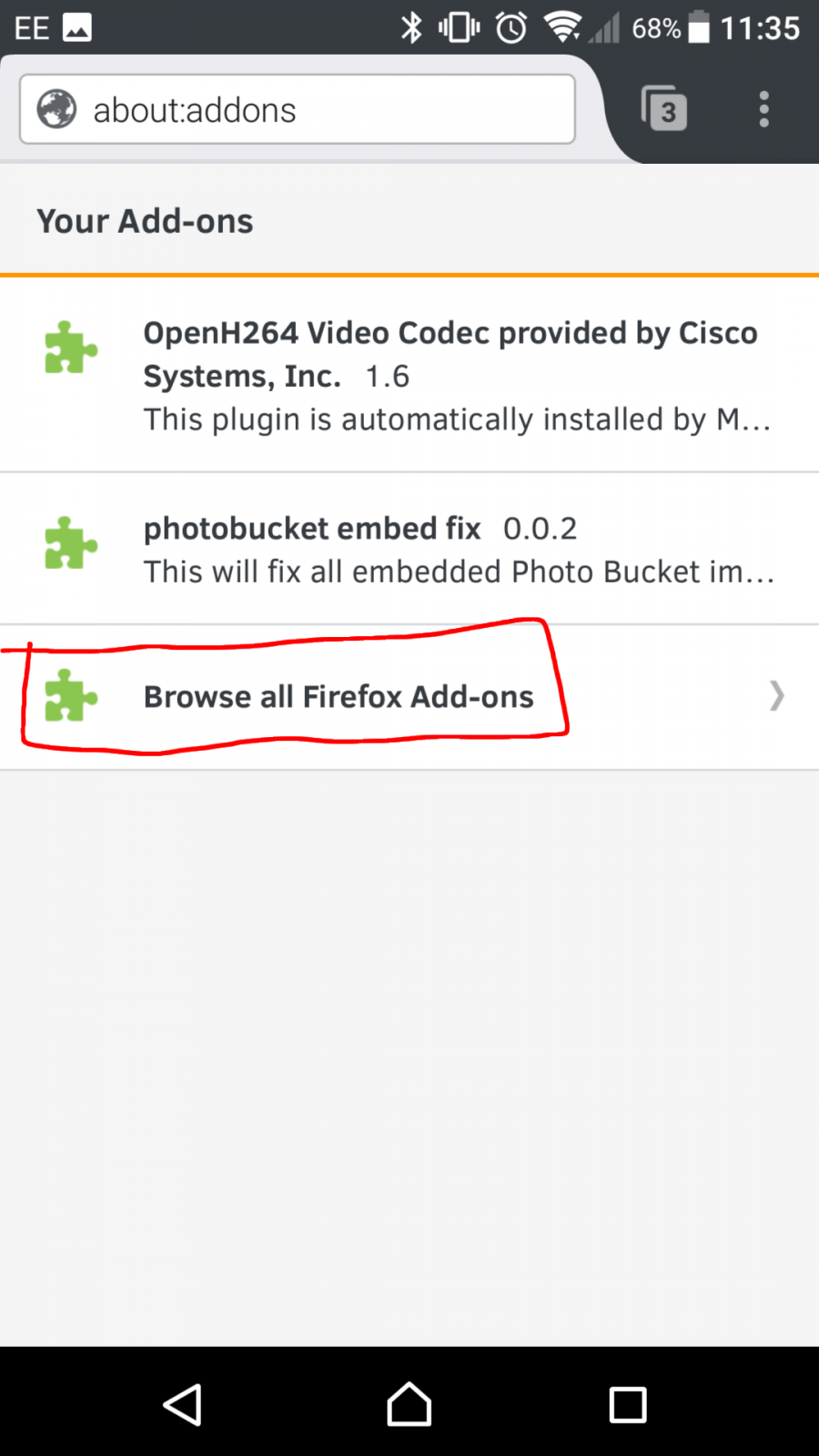Tap the Wi-Fi status icon

[562, 27]
